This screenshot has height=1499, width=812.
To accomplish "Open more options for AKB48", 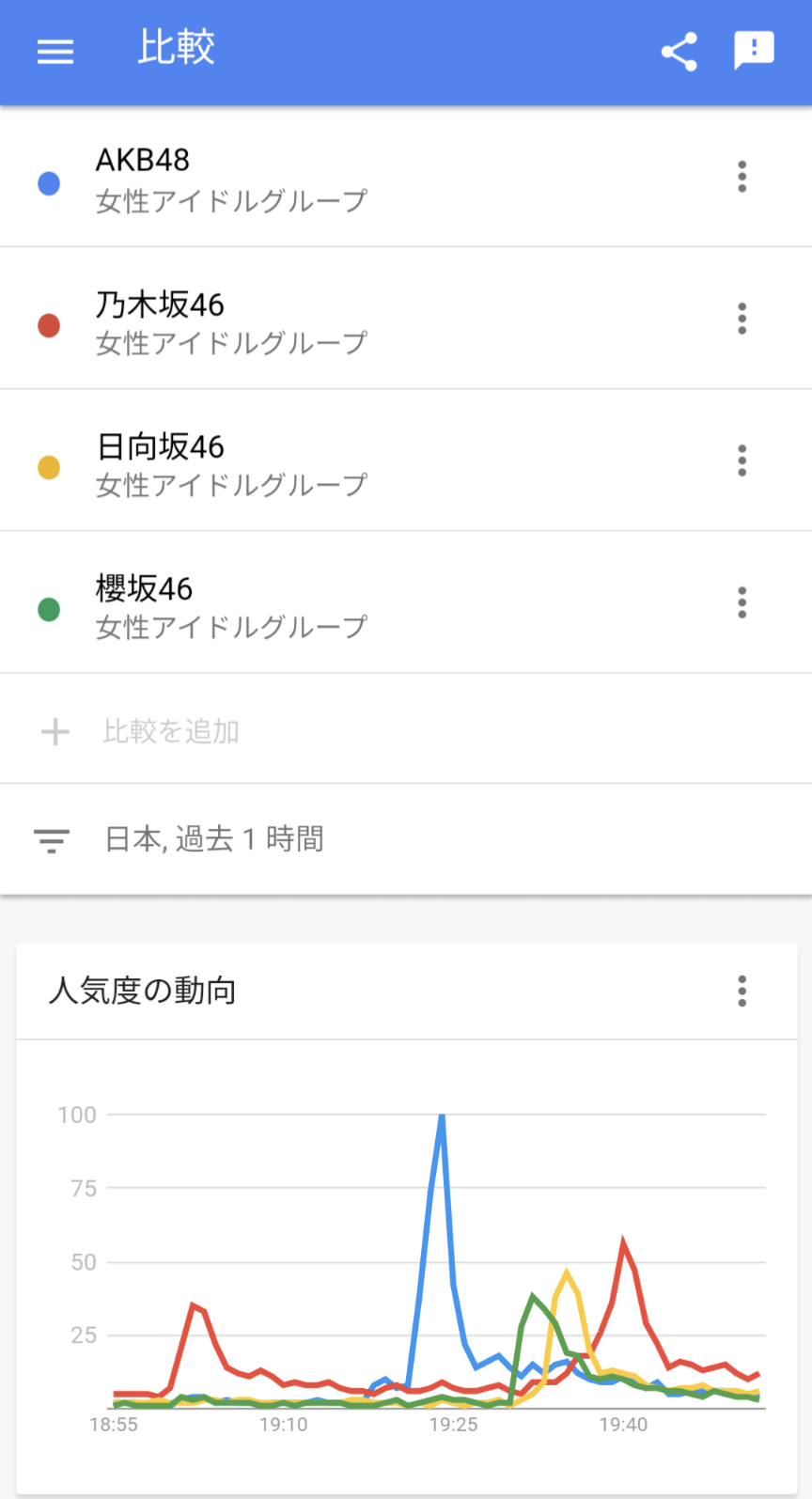I will (742, 177).
